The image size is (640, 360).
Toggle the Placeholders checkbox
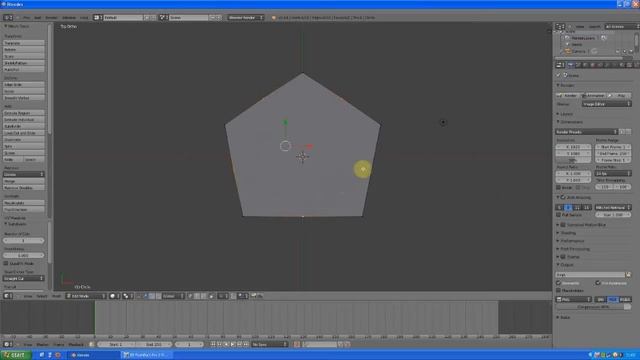pyautogui.click(x=558, y=291)
